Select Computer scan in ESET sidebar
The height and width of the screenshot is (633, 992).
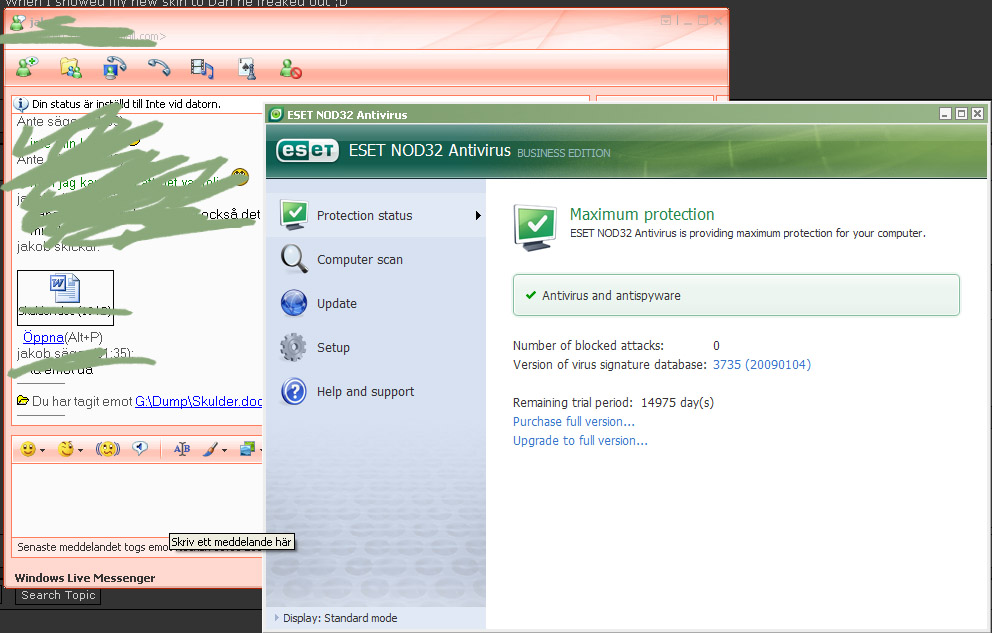pos(359,260)
